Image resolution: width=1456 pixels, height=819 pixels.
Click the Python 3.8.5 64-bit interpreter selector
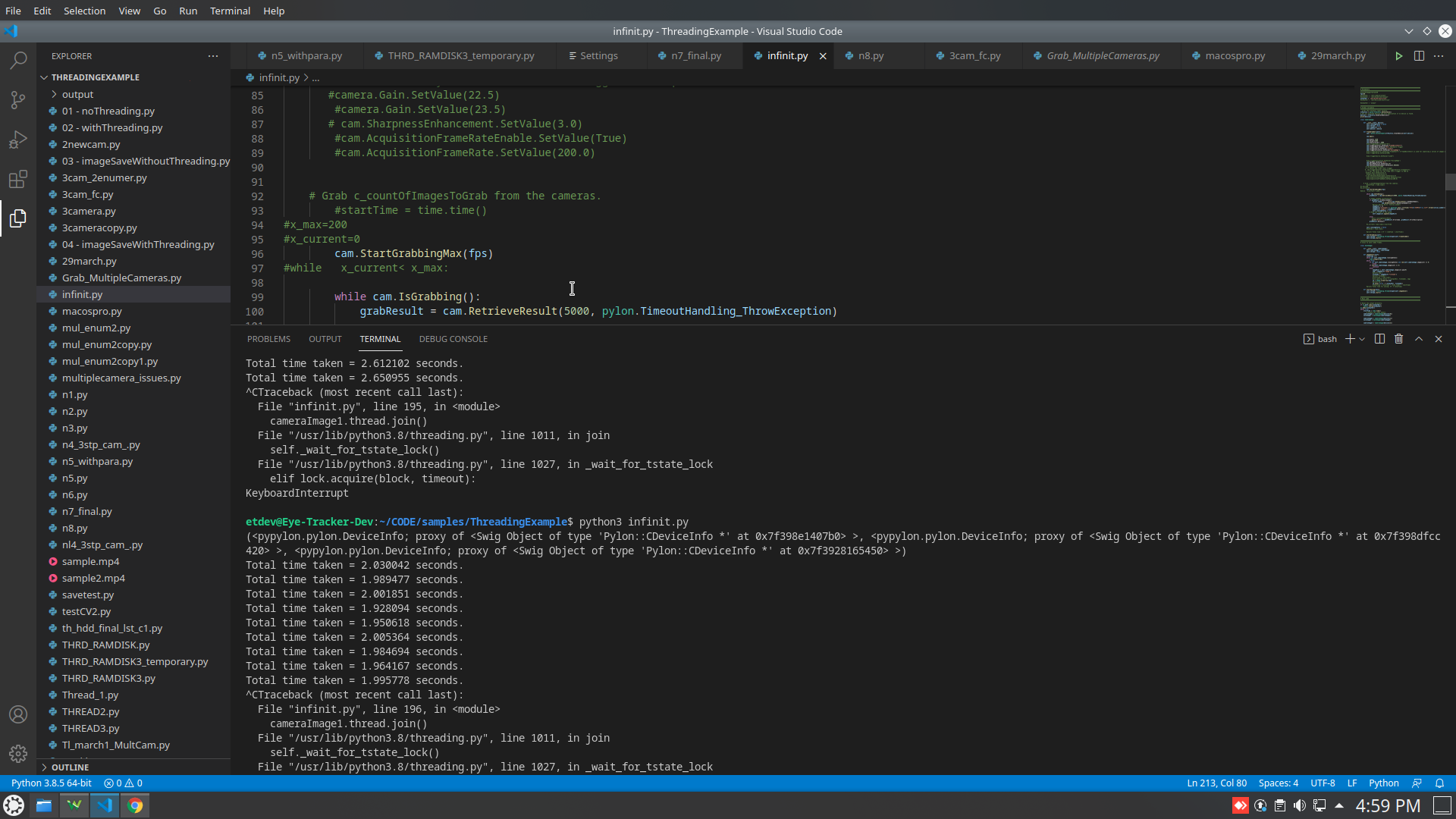52,783
